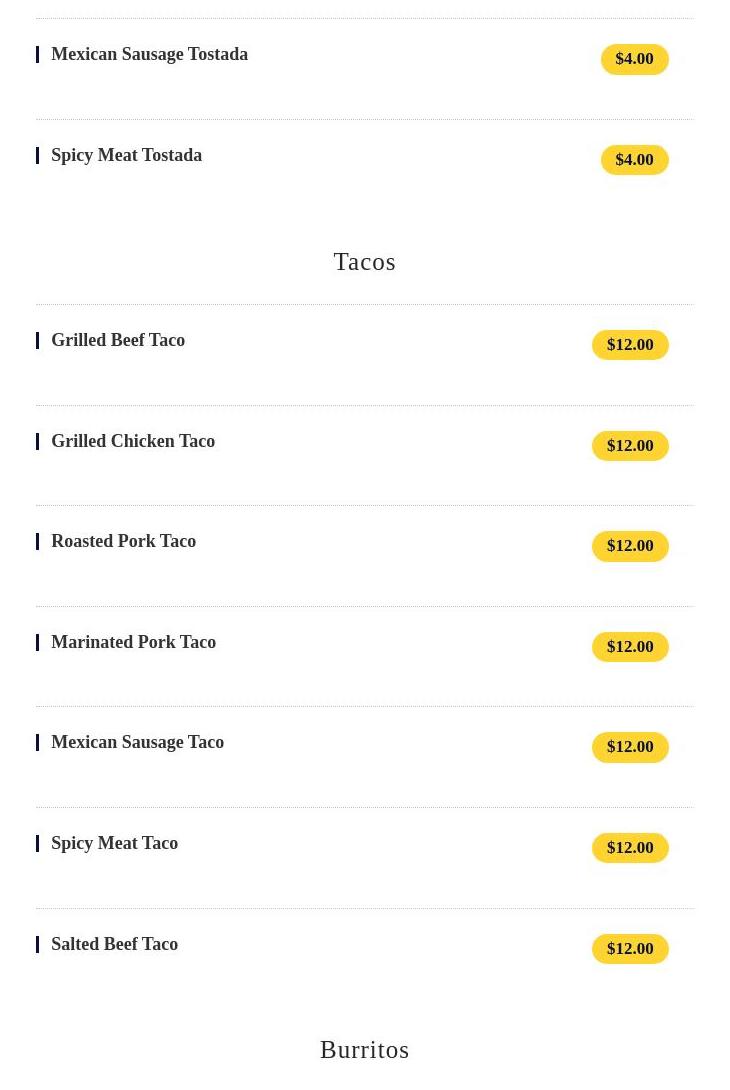
Task: Open the Grilled Beef Taco item
Action: pyautogui.click(x=118, y=341)
